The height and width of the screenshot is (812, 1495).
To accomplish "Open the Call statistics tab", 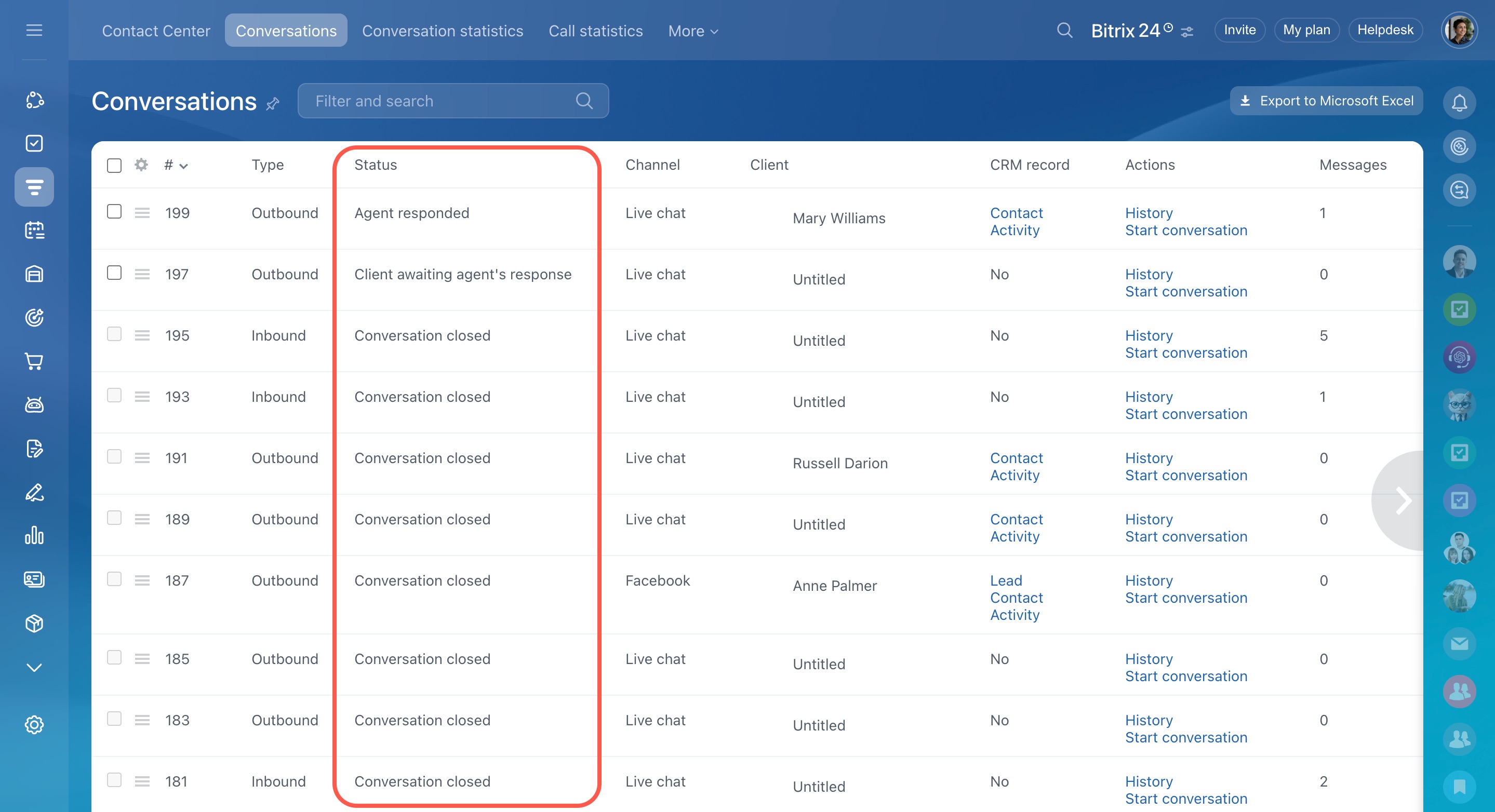I will click(595, 31).
